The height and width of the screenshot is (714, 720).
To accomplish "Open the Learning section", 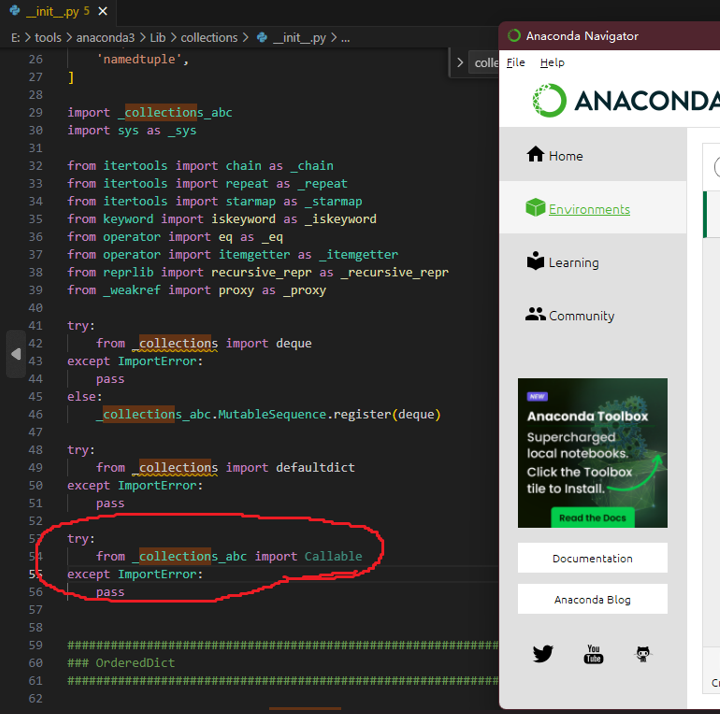I will pyautogui.click(x=592, y=262).
